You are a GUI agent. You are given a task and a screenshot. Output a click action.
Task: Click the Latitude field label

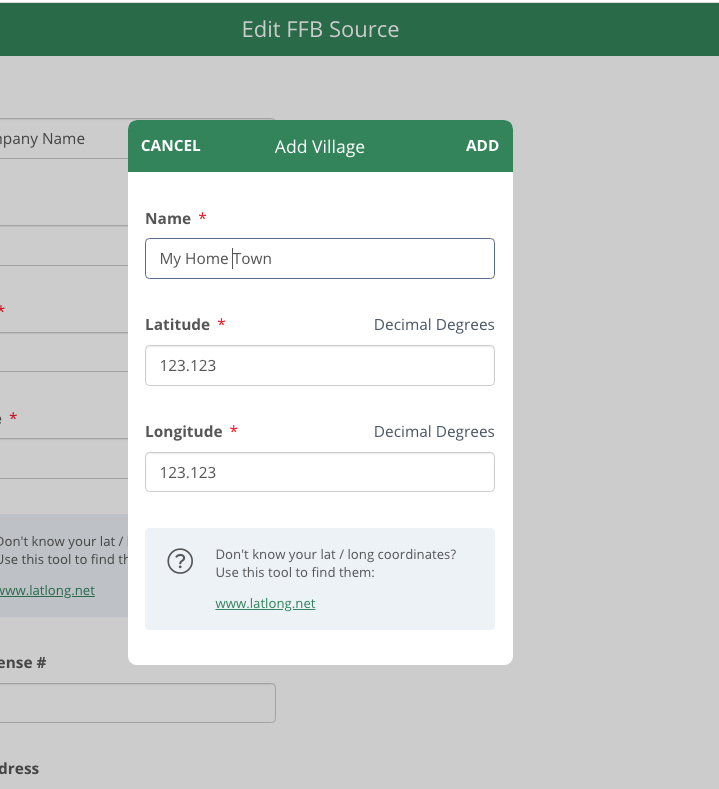pyautogui.click(x=178, y=325)
